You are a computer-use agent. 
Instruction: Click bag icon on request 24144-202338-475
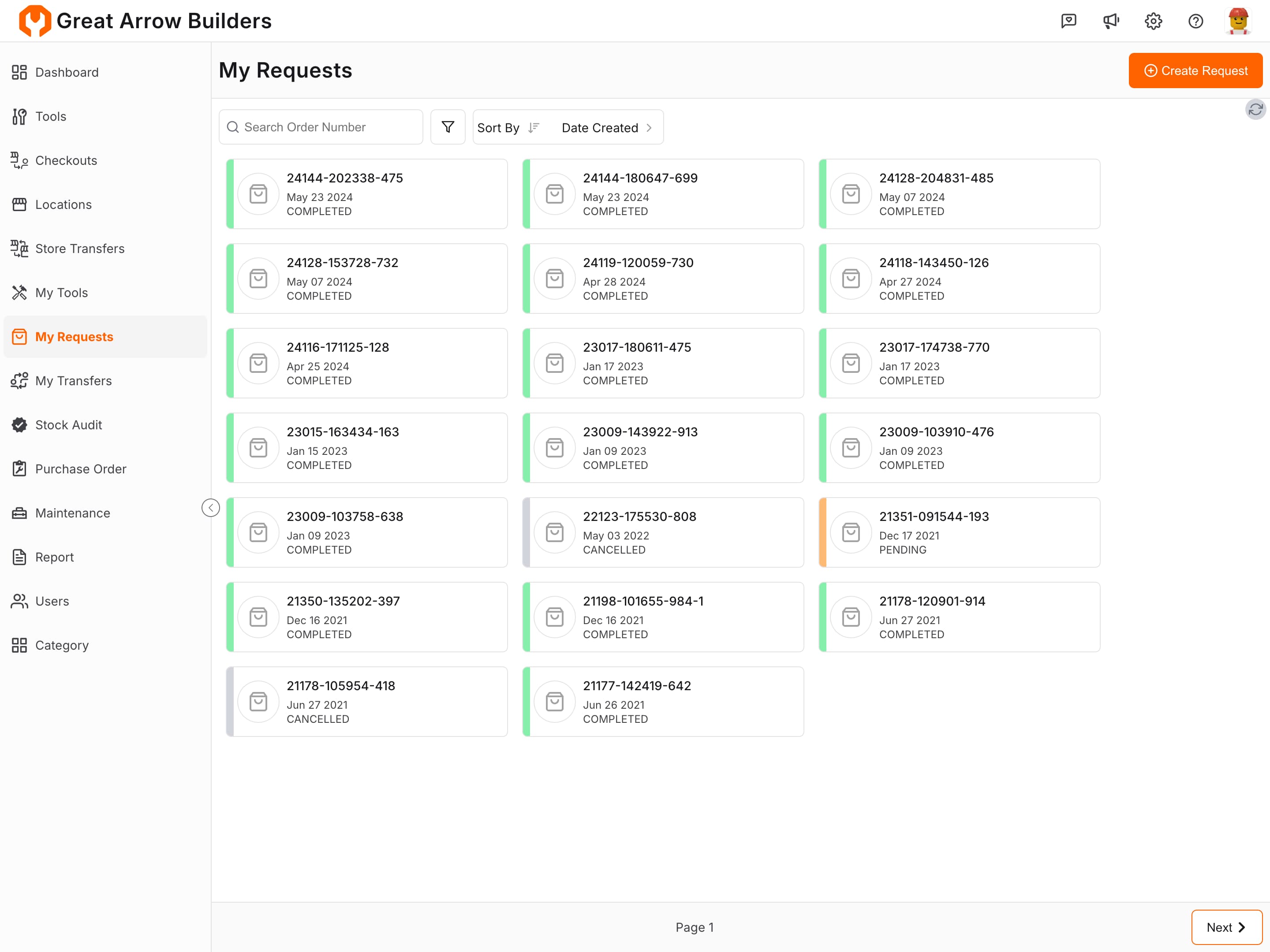pyautogui.click(x=258, y=194)
